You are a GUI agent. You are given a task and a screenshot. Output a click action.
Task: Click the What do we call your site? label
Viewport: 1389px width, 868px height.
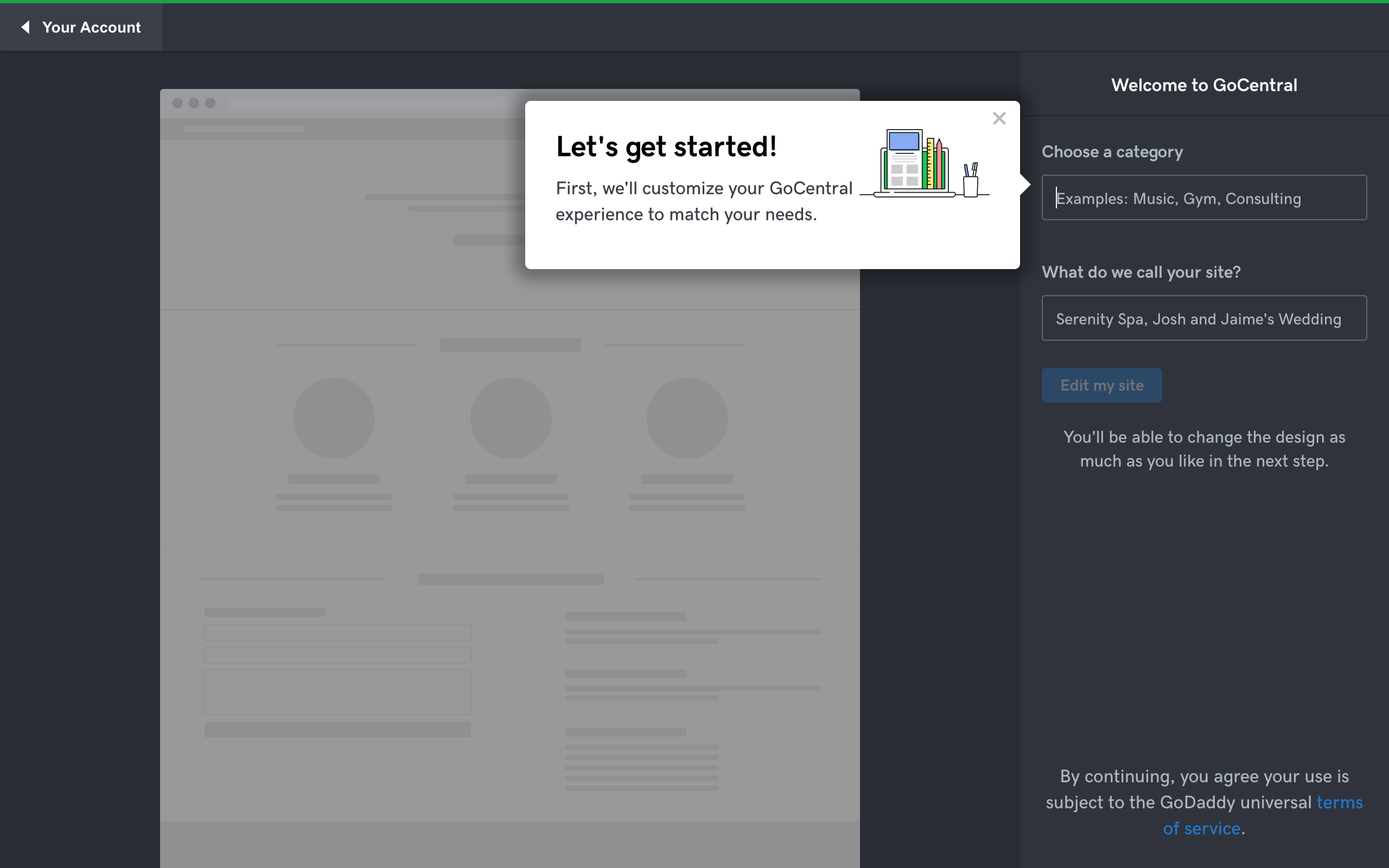click(1141, 272)
